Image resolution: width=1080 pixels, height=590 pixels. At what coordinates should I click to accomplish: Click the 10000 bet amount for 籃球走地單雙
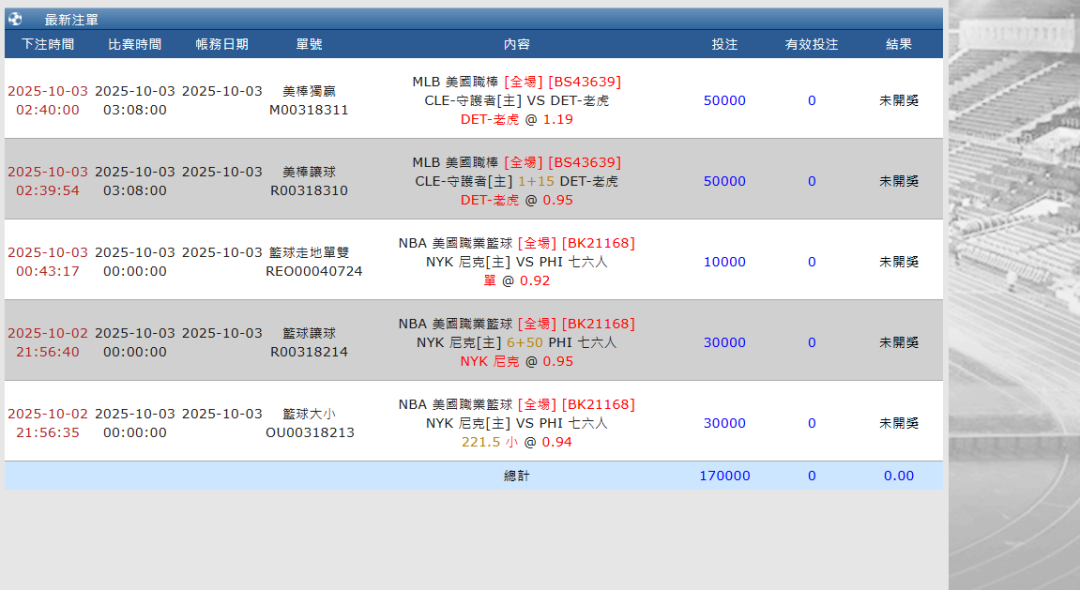(724, 262)
